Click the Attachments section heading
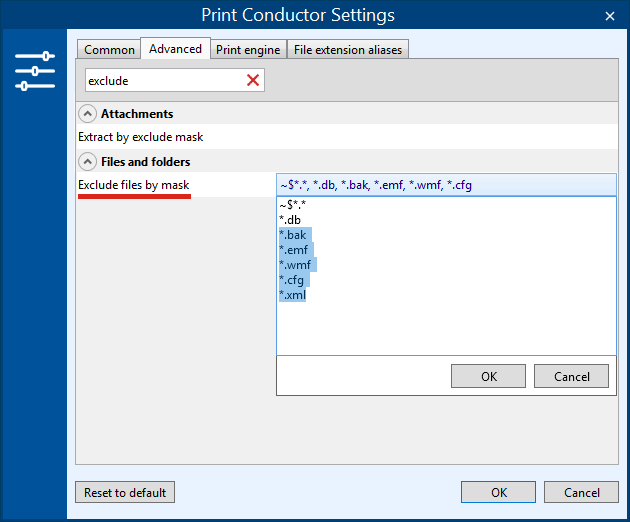Viewport: 630px width, 522px height. 137,114
